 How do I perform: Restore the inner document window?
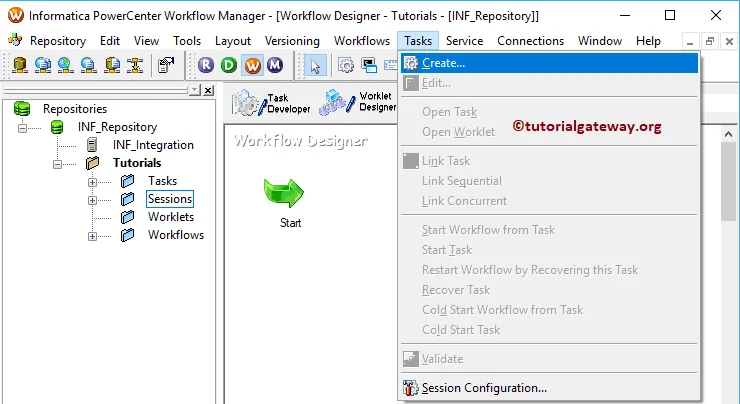point(710,42)
